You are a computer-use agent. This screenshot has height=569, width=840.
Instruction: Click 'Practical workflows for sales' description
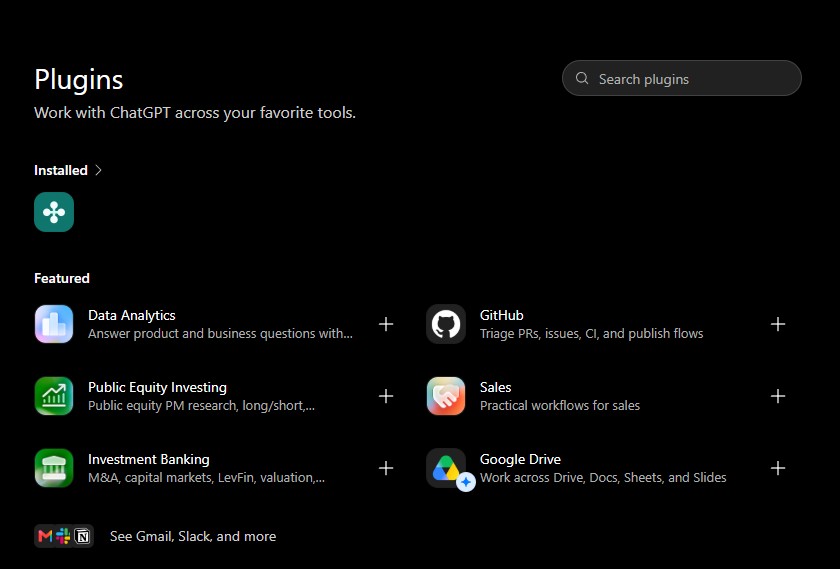click(560, 406)
